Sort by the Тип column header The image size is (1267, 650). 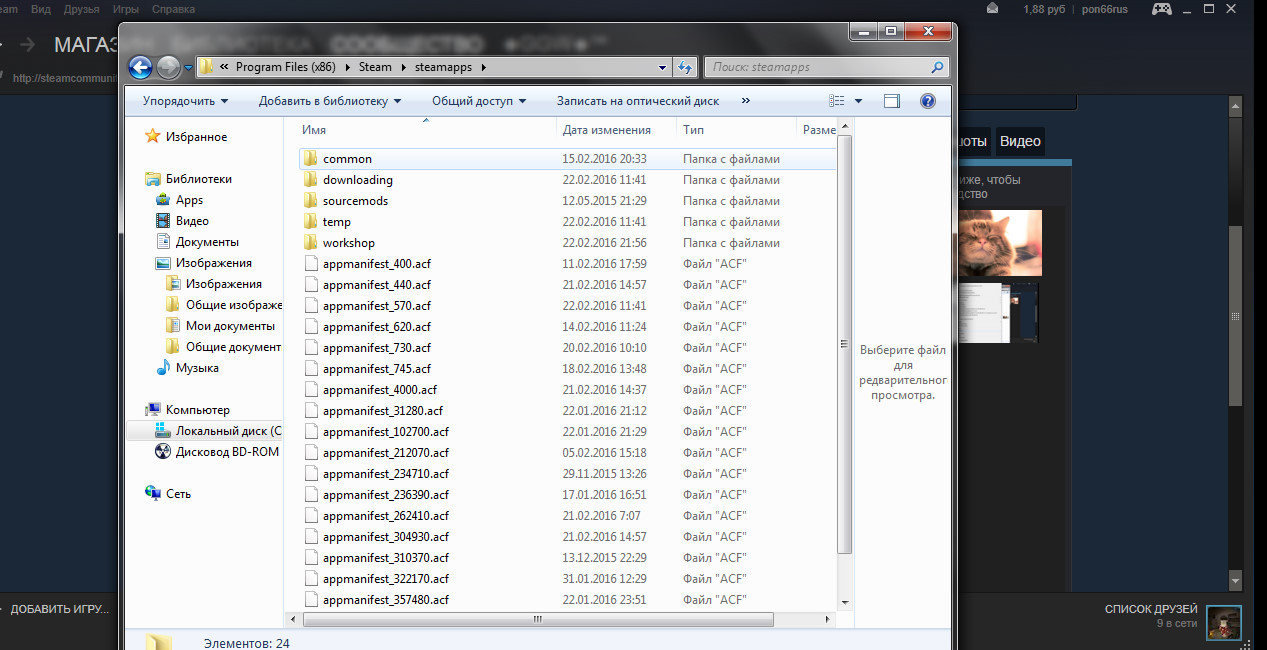click(x=693, y=130)
